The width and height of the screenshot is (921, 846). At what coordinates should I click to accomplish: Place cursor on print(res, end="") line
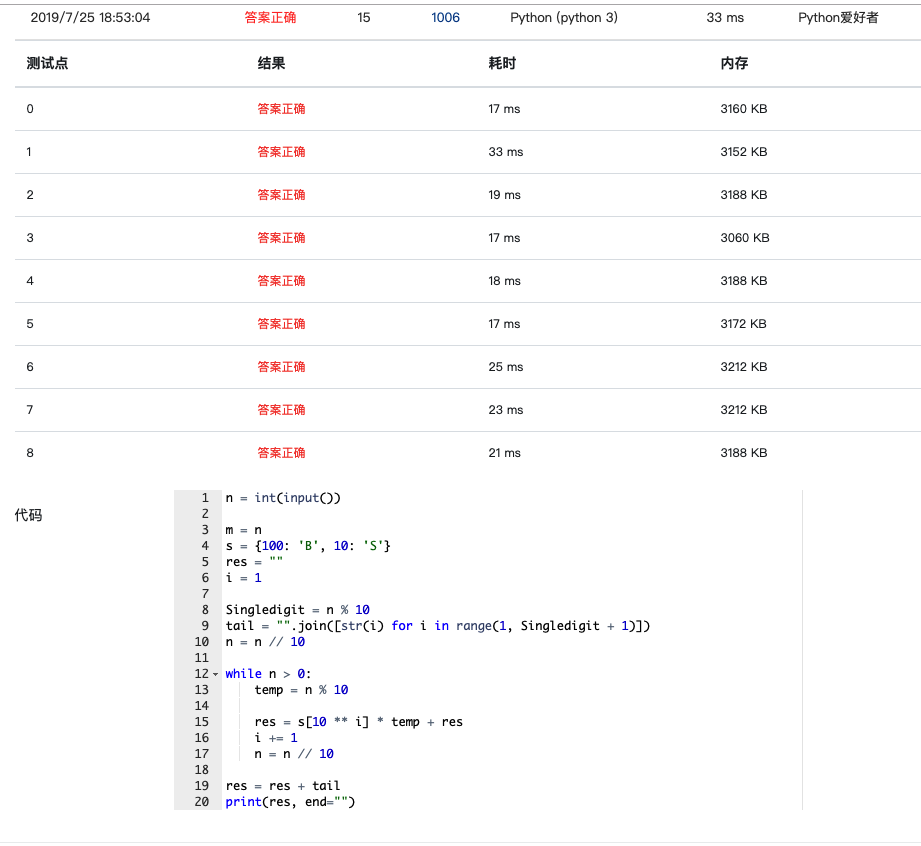[290, 802]
